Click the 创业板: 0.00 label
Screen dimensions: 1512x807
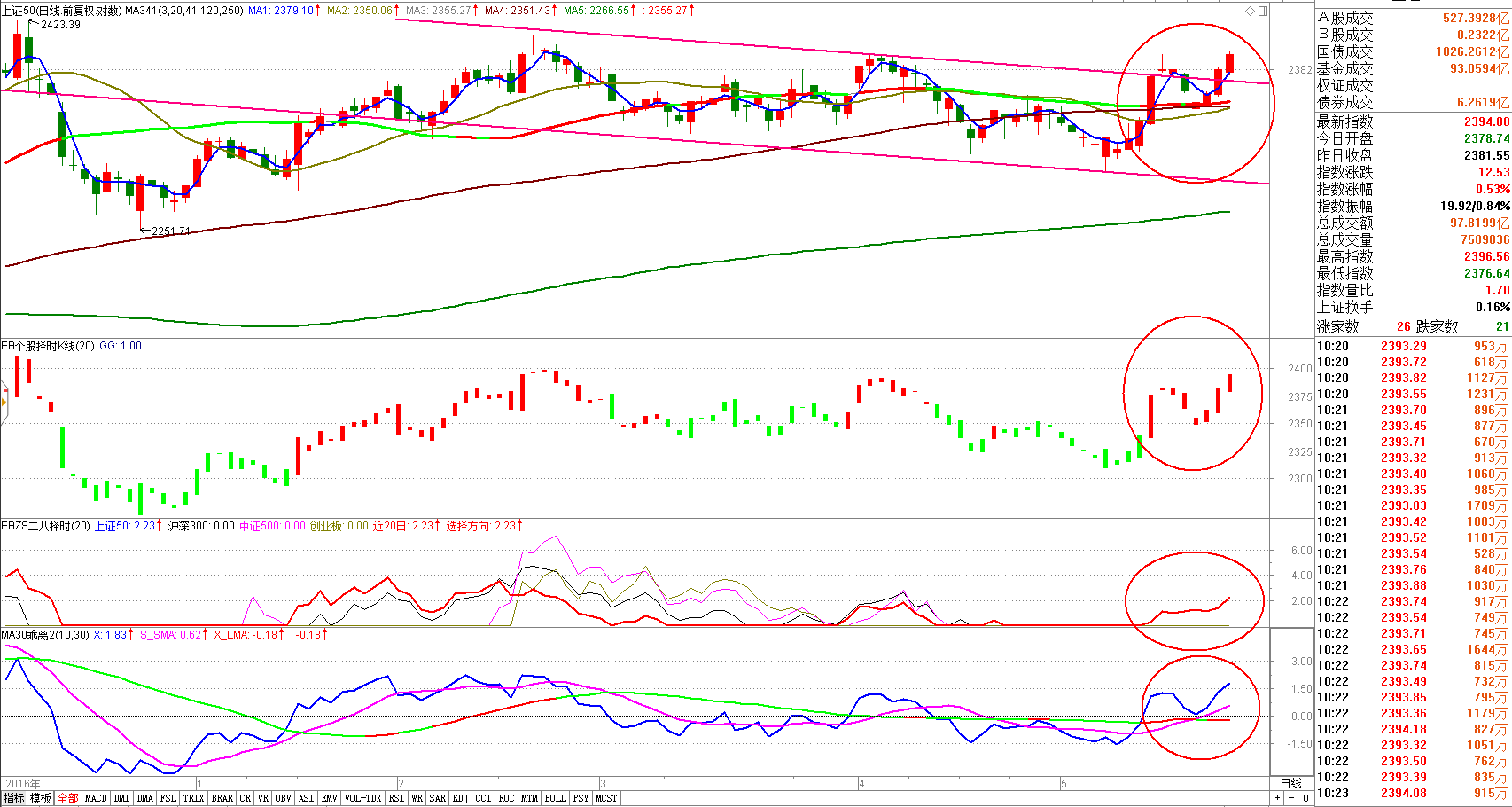click(x=339, y=526)
